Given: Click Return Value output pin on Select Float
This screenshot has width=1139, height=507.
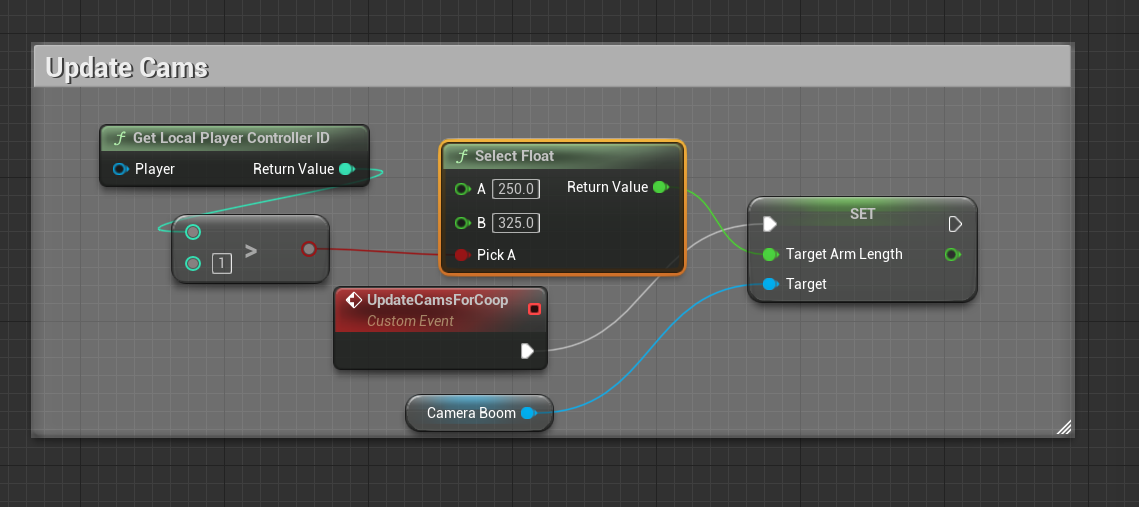Looking at the screenshot, I should [660, 187].
